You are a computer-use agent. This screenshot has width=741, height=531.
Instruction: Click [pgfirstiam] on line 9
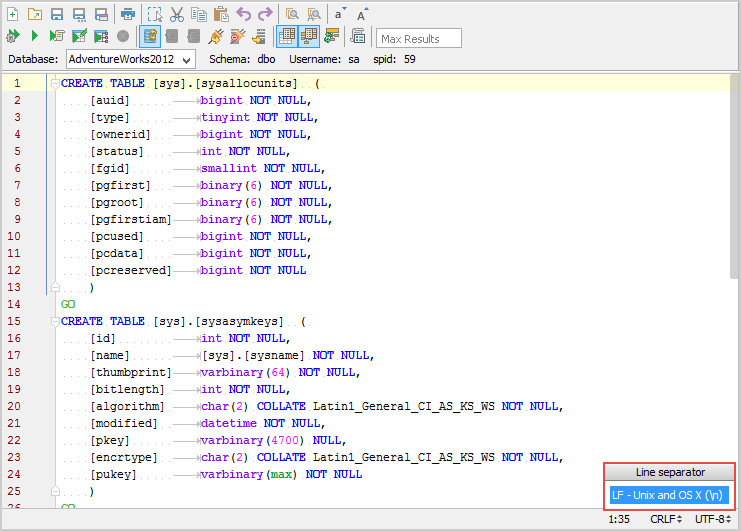point(131,220)
